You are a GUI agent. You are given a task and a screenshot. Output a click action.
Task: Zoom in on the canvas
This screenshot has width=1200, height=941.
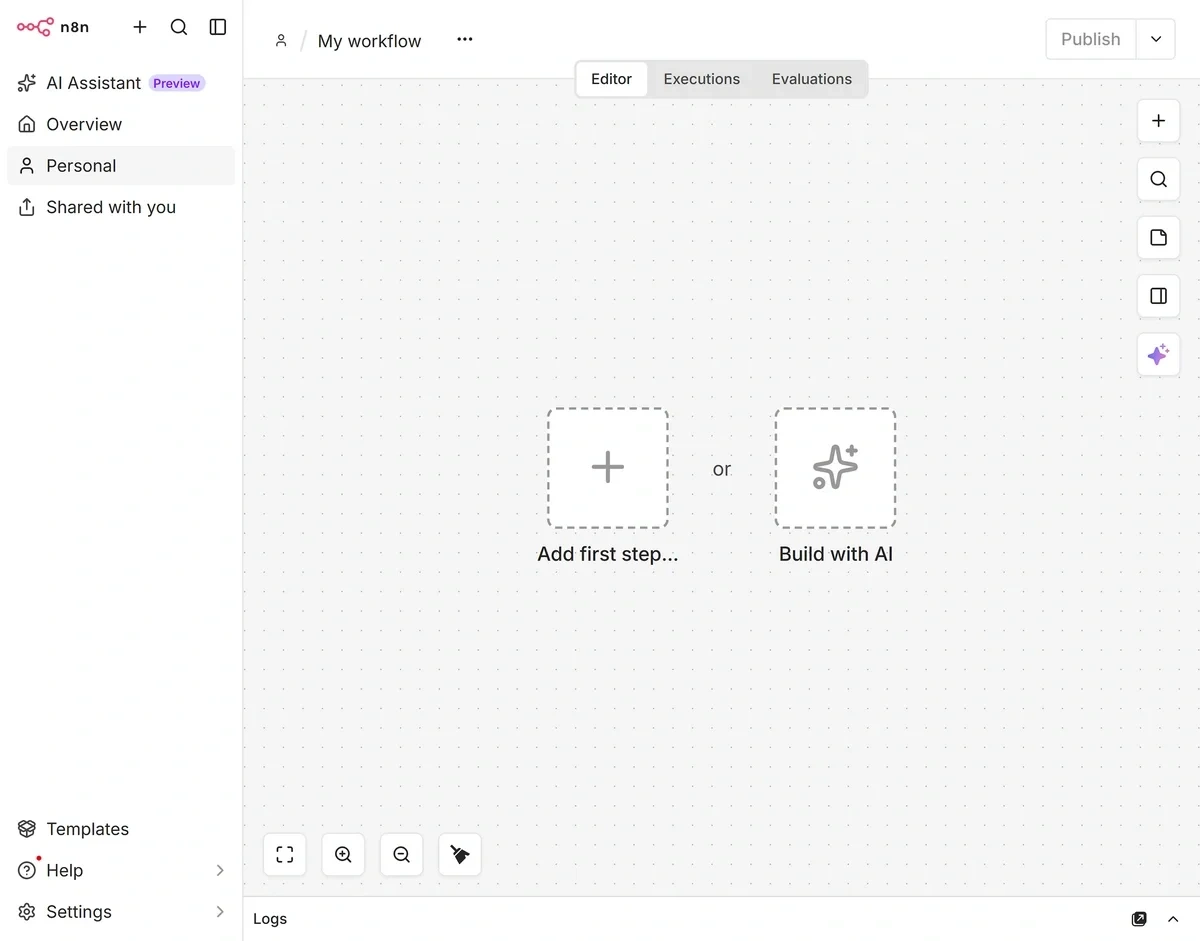tap(343, 855)
